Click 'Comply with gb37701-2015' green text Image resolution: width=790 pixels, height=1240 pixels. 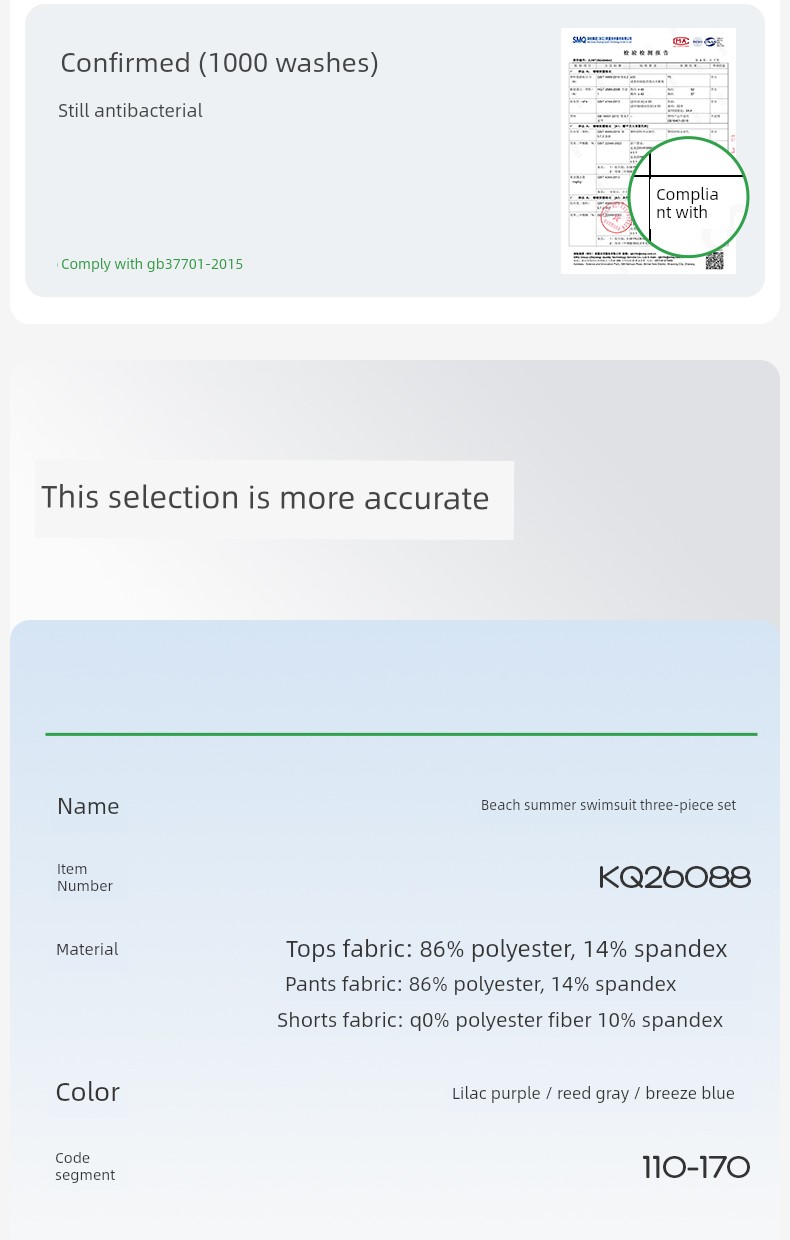pyautogui.click(x=151, y=264)
